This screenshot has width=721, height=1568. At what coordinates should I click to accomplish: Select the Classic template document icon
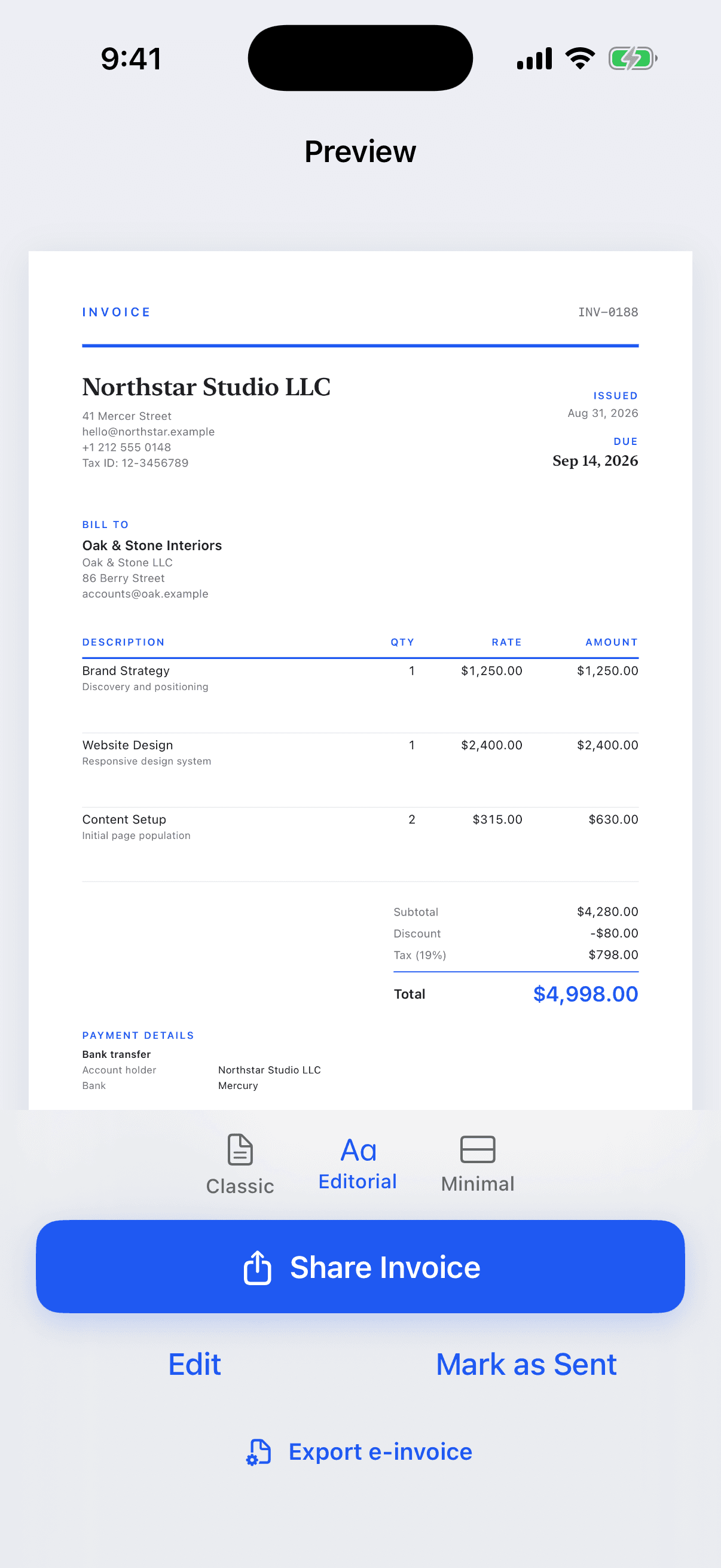click(240, 1149)
